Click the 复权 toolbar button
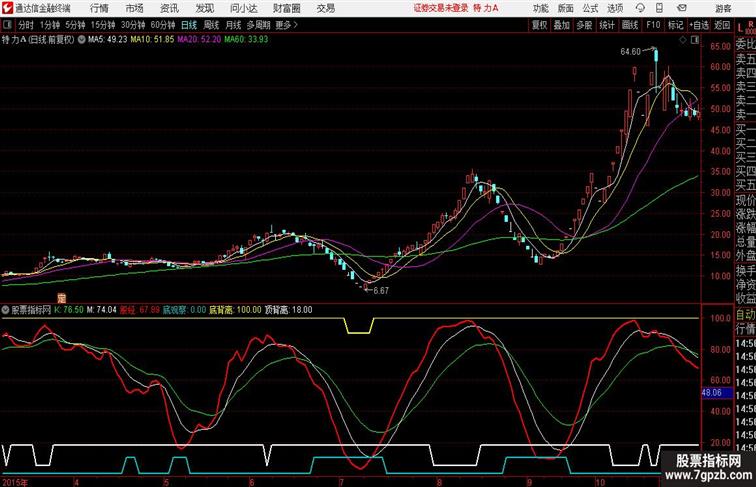Image resolution: width=756 pixels, height=487 pixels. pyautogui.click(x=540, y=25)
